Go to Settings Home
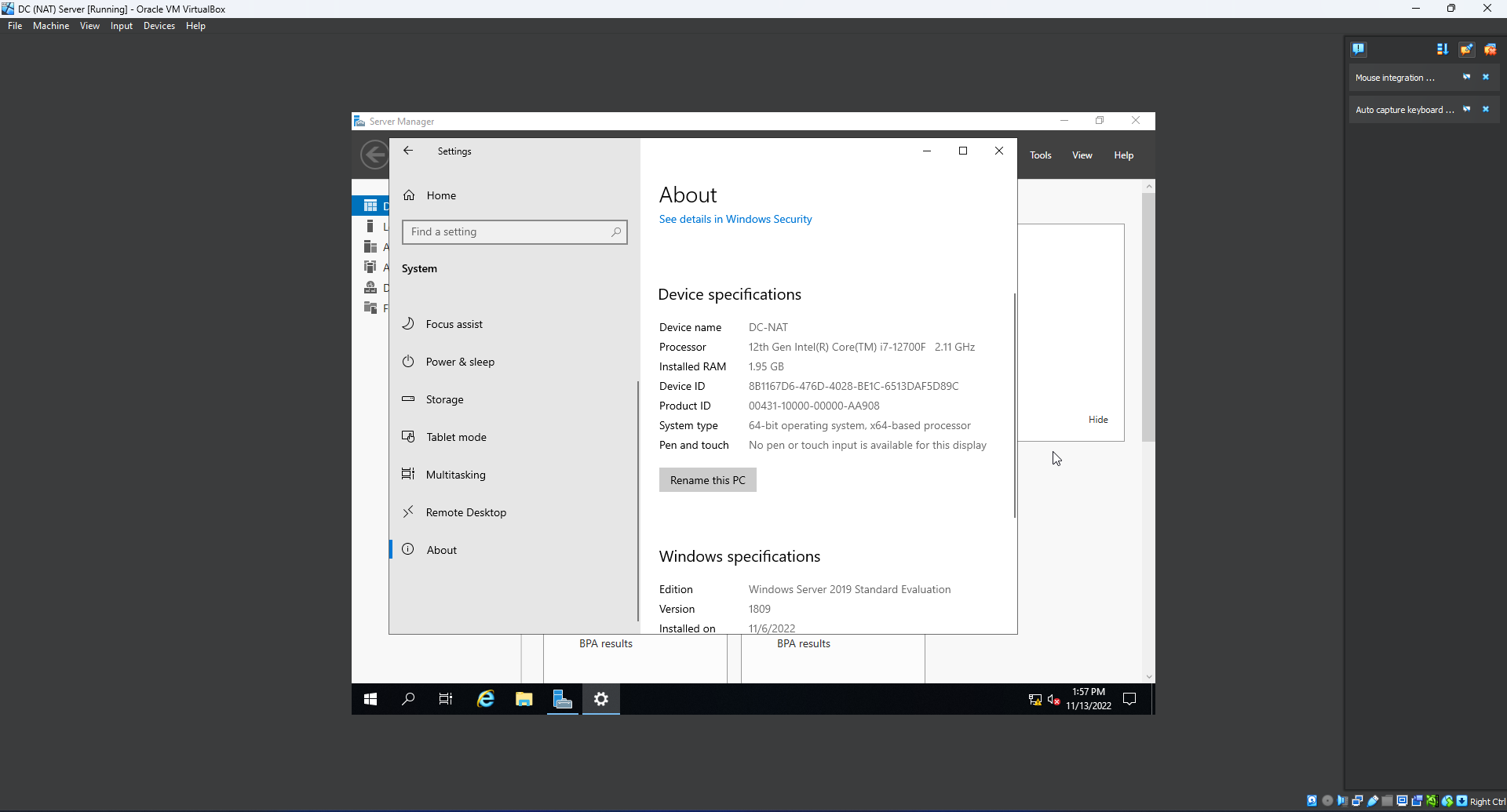This screenshot has height=812, width=1507. pyautogui.click(x=441, y=195)
